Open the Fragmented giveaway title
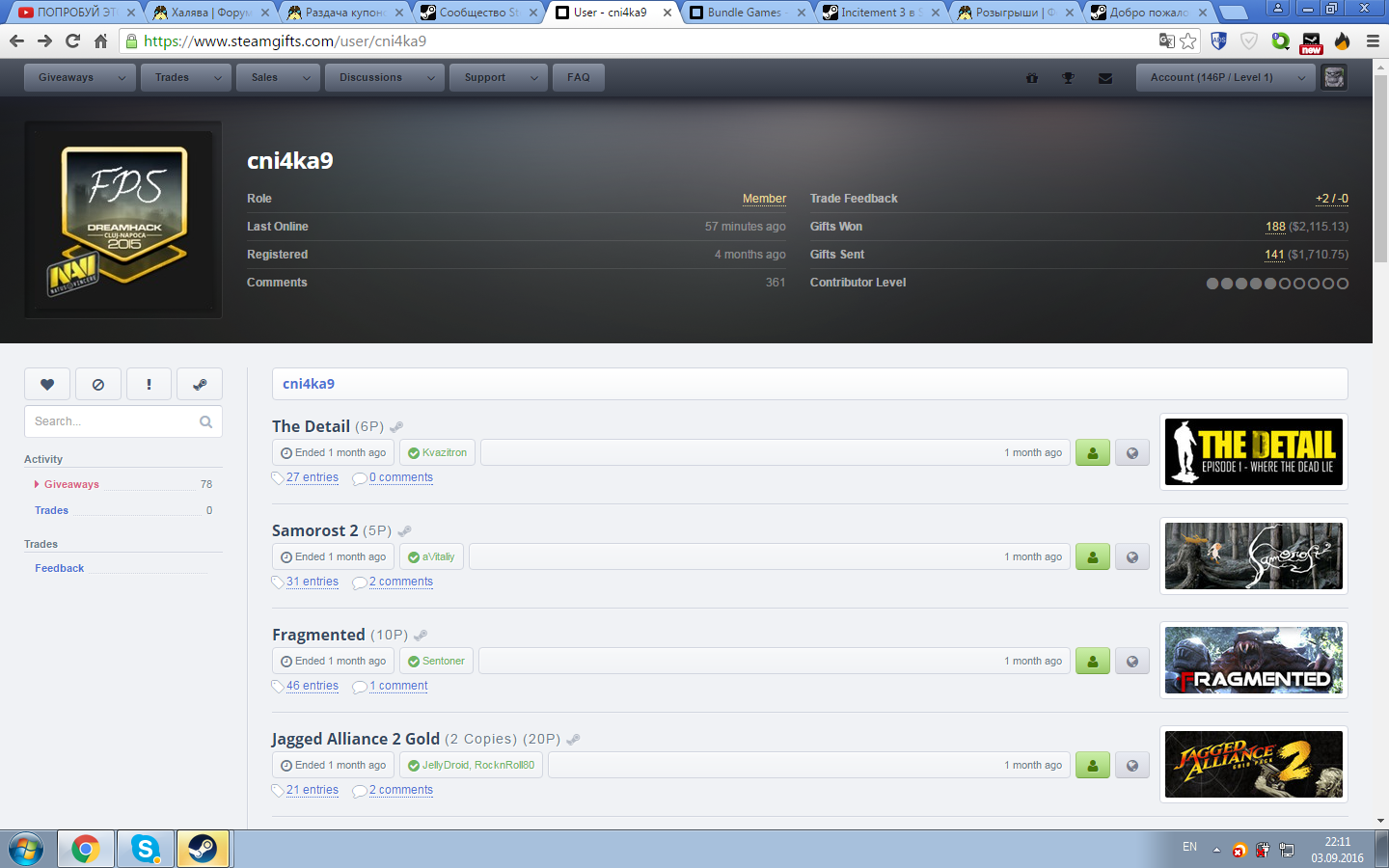Screen dimensions: 1389x868 318,635
